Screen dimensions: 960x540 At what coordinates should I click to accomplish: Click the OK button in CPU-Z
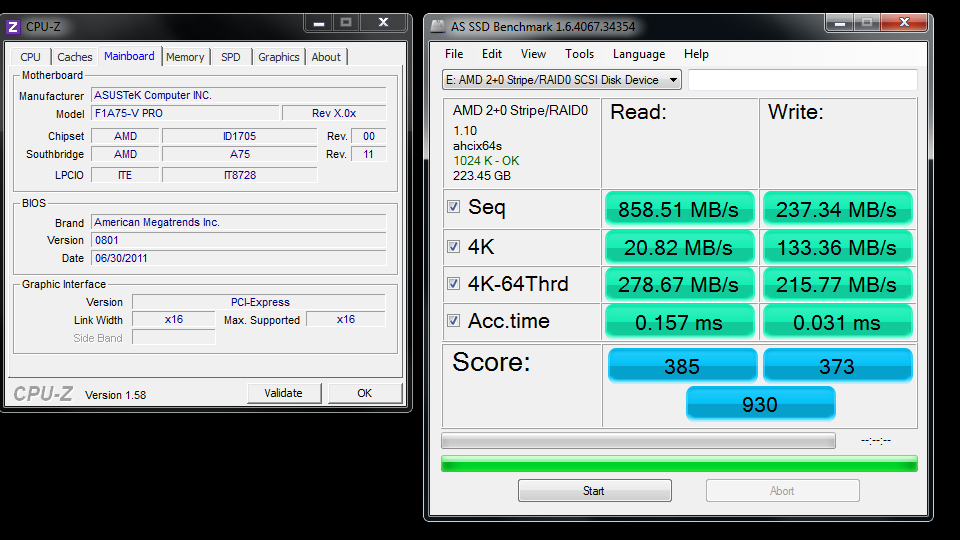pos(365,393)
